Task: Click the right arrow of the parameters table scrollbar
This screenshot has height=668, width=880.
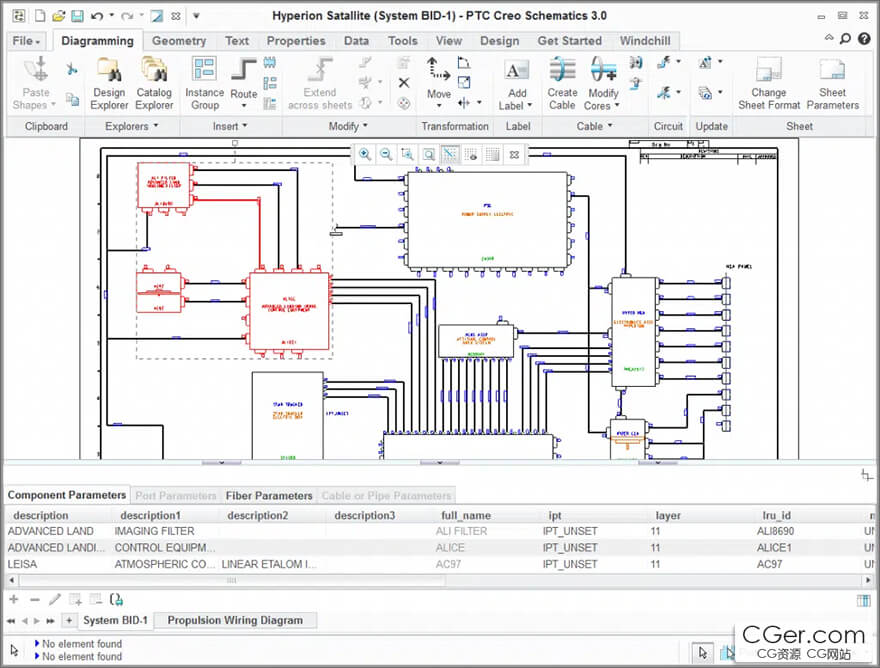Action: coord(868,580)
